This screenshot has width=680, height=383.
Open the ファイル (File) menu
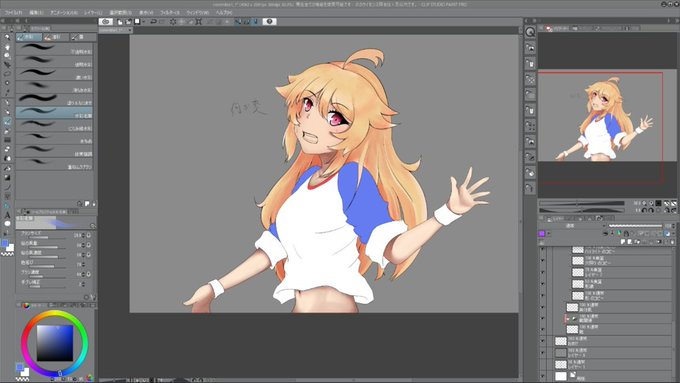pos(13,13)
